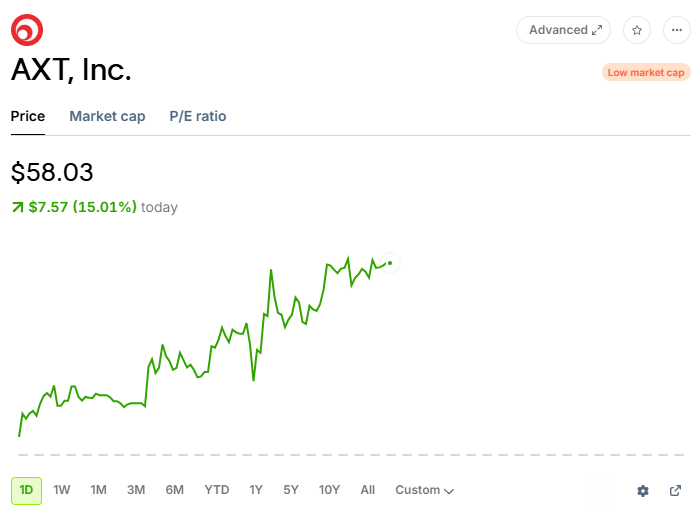Open chart settings gear icon

643,490
